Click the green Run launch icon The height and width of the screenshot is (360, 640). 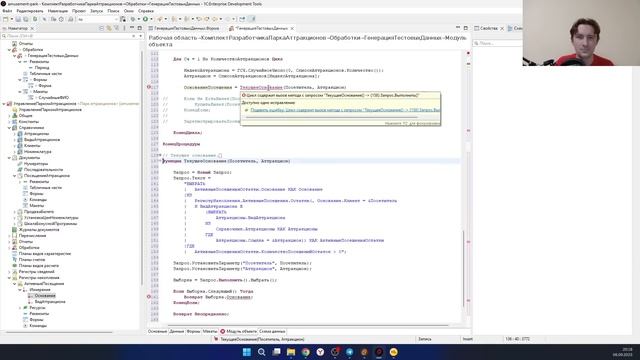coord(145,19)
